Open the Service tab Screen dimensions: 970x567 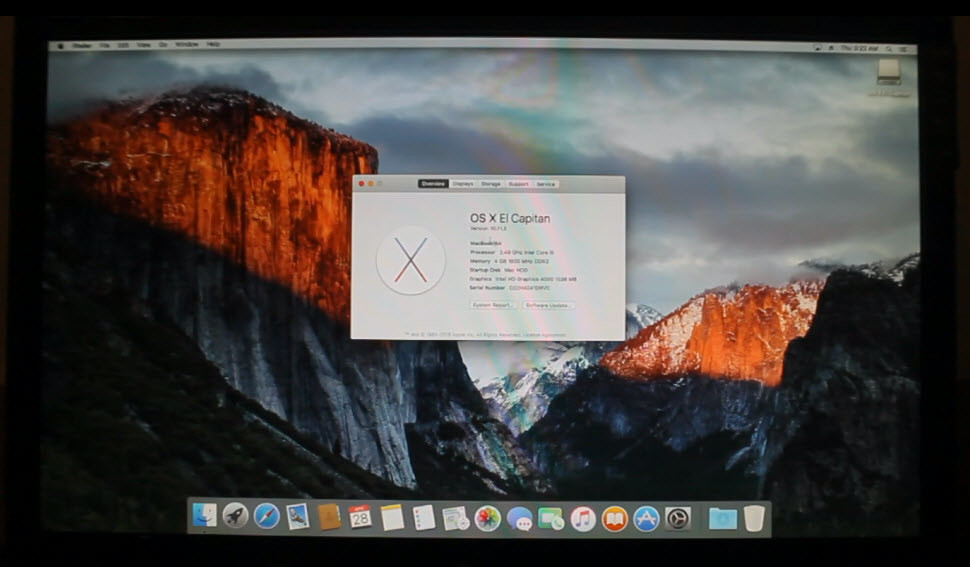pos(546,184)
